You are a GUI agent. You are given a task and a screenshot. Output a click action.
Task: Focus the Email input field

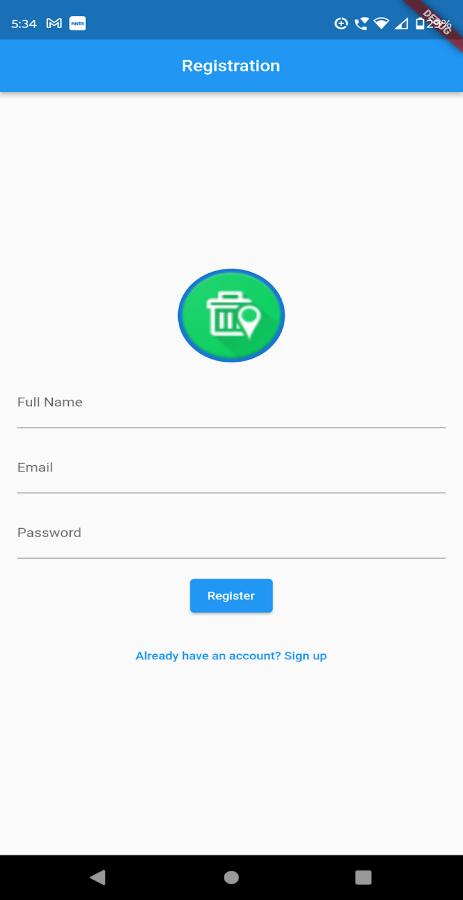pos(231,471)
